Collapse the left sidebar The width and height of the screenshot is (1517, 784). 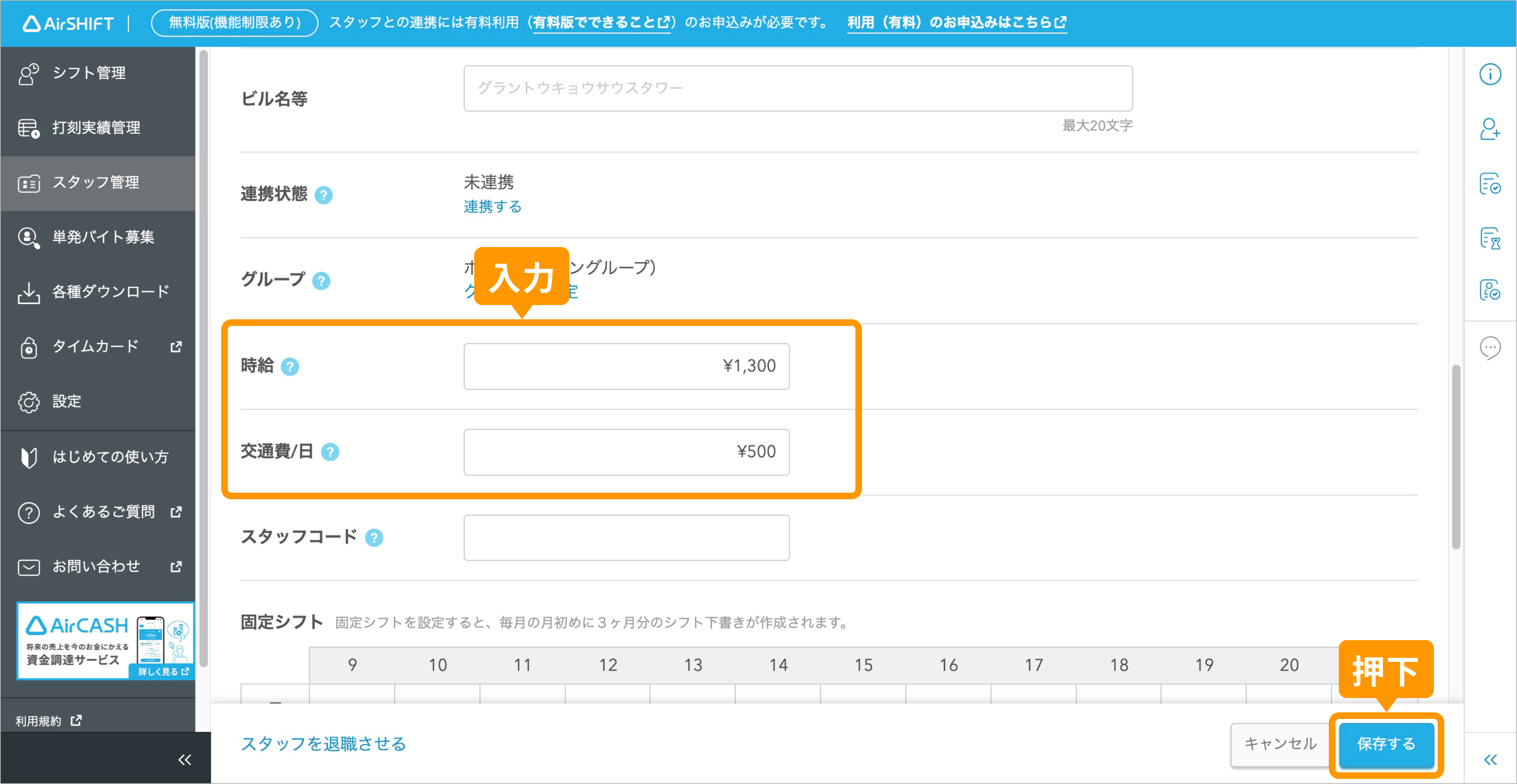[184, 759]
